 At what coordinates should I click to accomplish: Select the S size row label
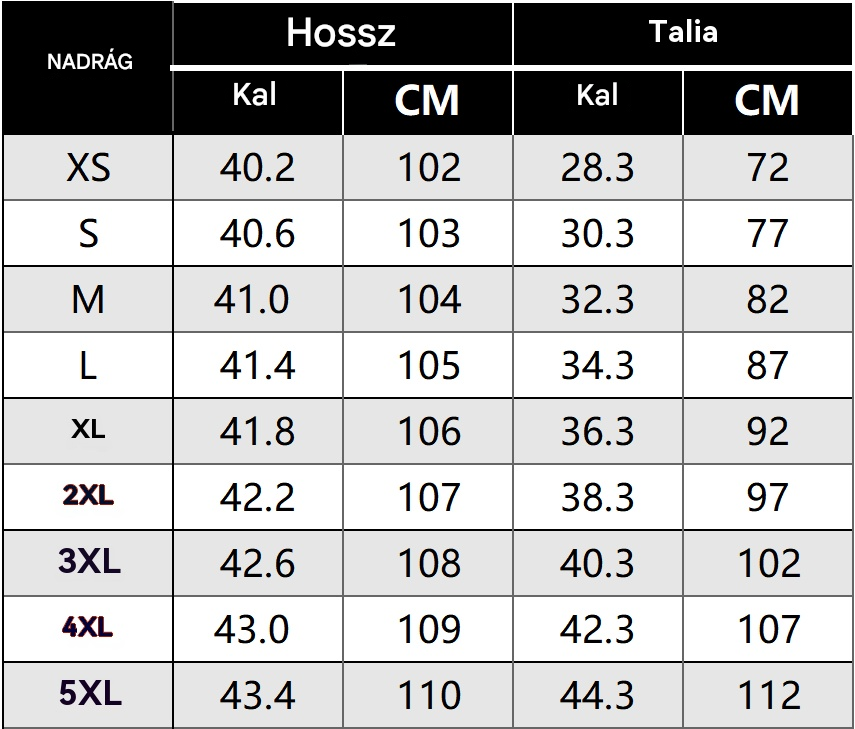[88, 234]
